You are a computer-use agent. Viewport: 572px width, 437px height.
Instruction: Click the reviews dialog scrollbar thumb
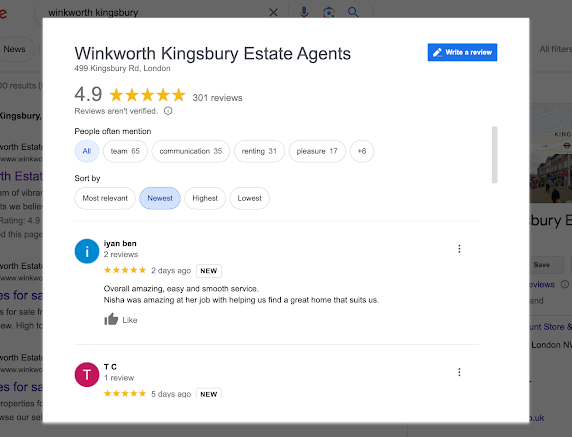(494, 155)
